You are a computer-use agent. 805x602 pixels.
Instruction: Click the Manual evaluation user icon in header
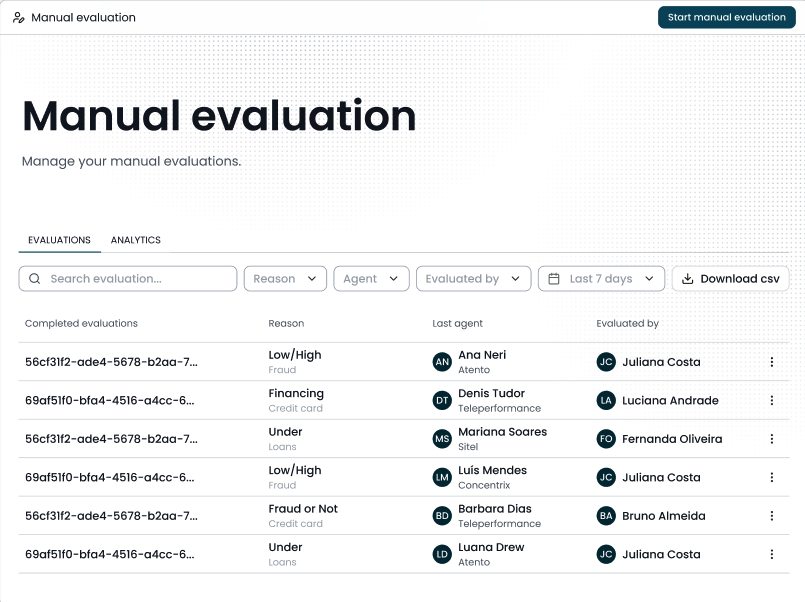18,18
